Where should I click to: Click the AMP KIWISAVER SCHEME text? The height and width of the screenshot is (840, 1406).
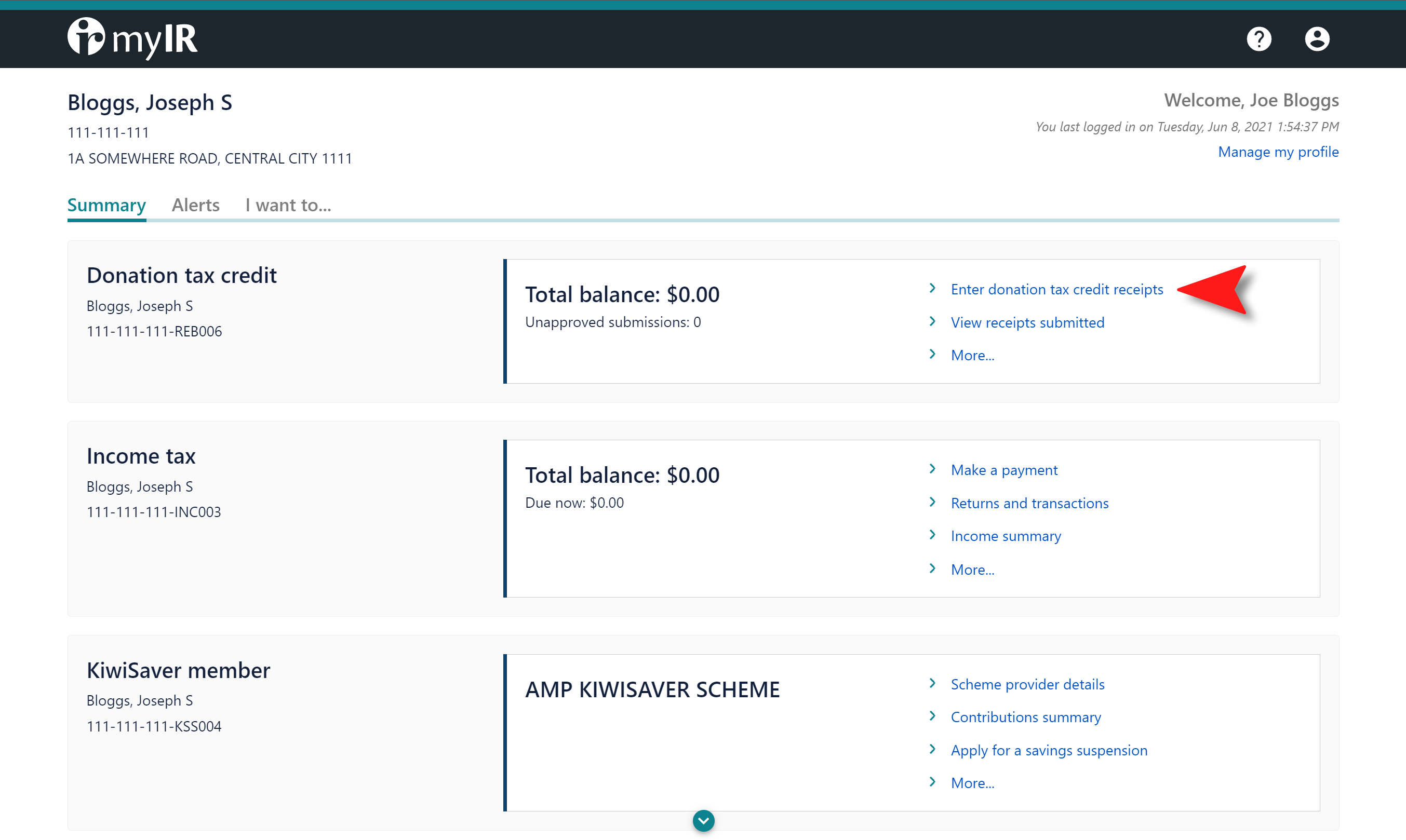coord(652,689)
